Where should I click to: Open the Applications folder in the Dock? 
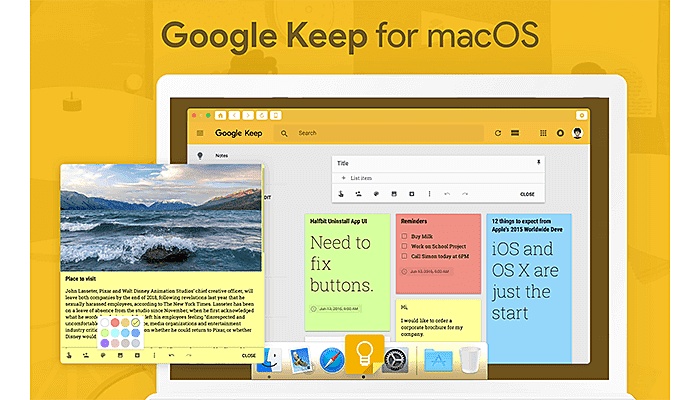pos(438,361)
